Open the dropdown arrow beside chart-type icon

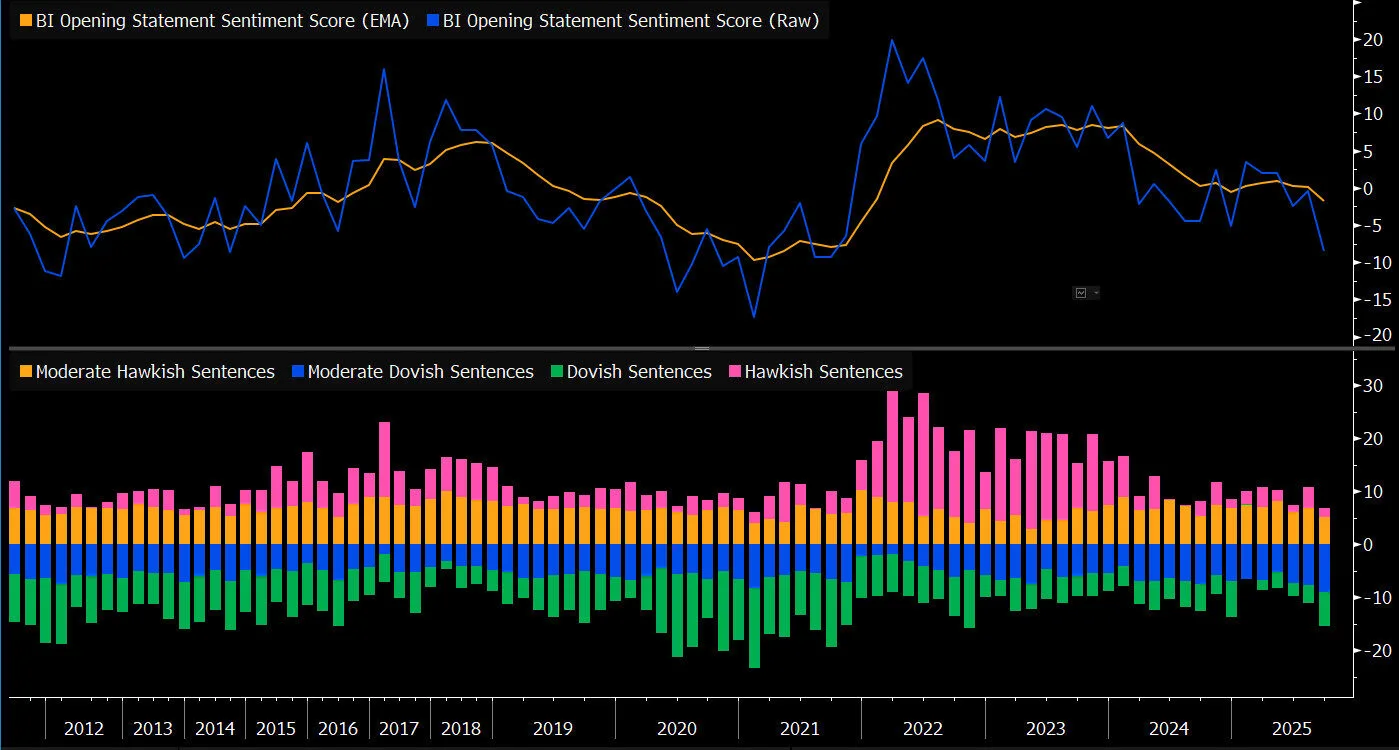[x=1095, y=293]
